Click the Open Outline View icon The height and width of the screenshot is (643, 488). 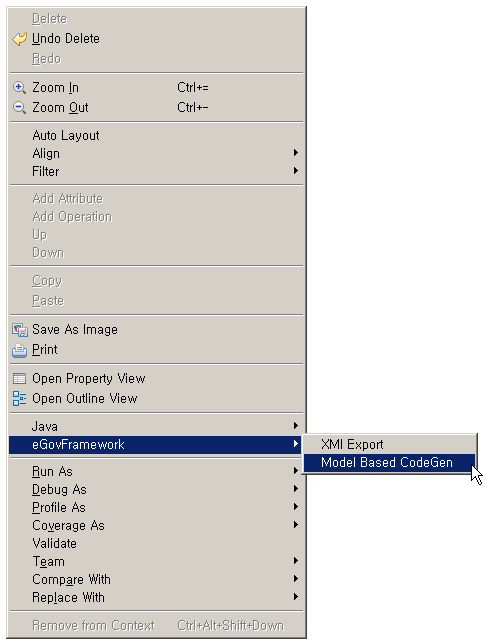pyautogui.click(x=19, y=399)
